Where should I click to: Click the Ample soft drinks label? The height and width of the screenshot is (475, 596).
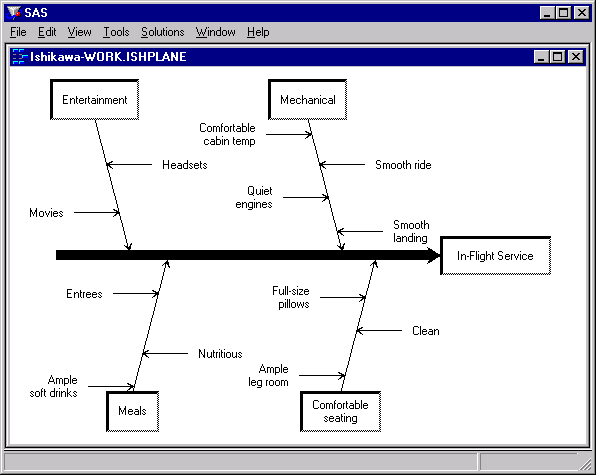[54, 386]
